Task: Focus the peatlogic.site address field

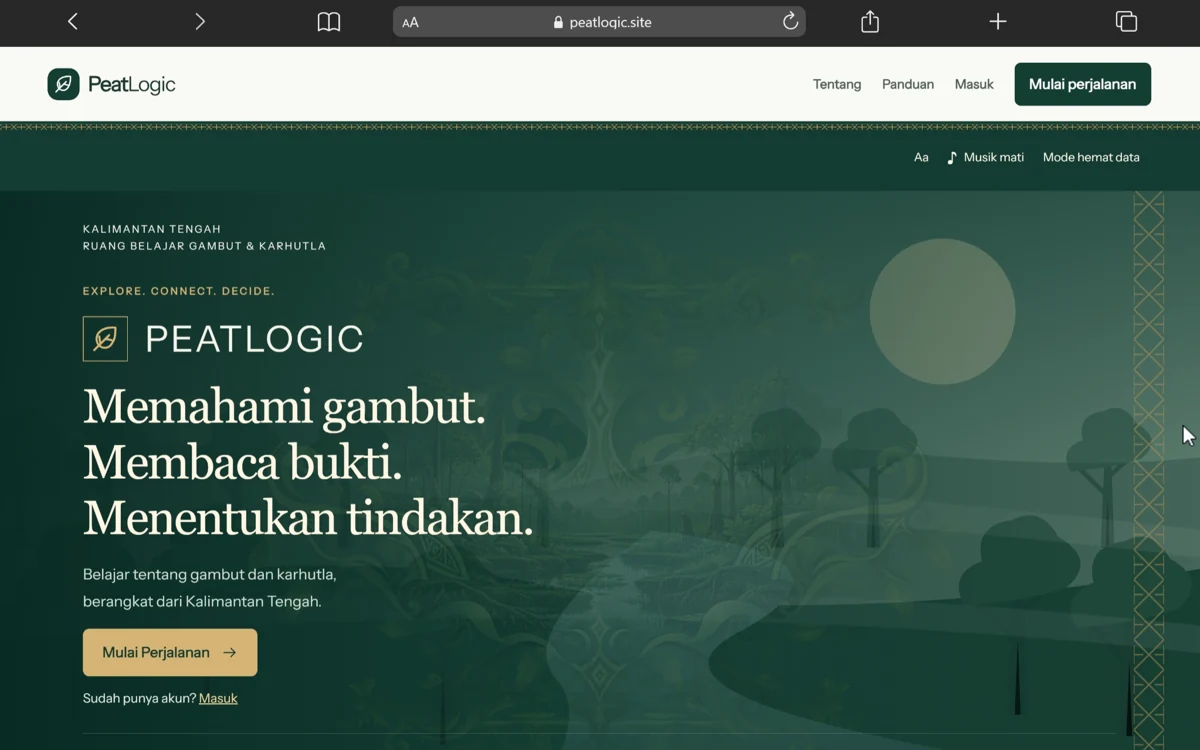Action: click(599, 22)
